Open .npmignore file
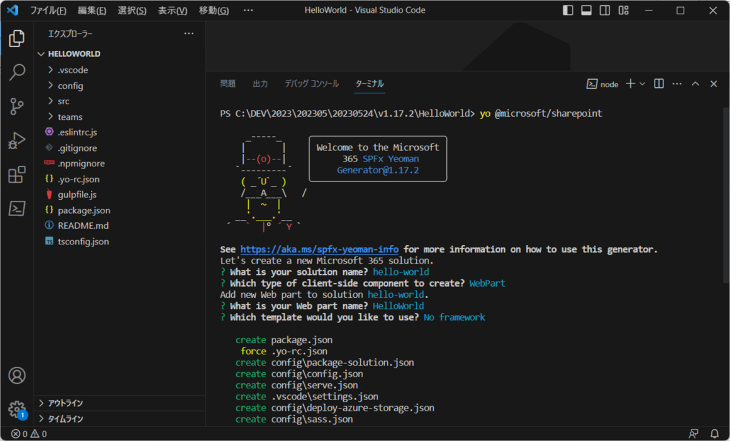The height and width of the screenshot is (442, 730). 120,163
